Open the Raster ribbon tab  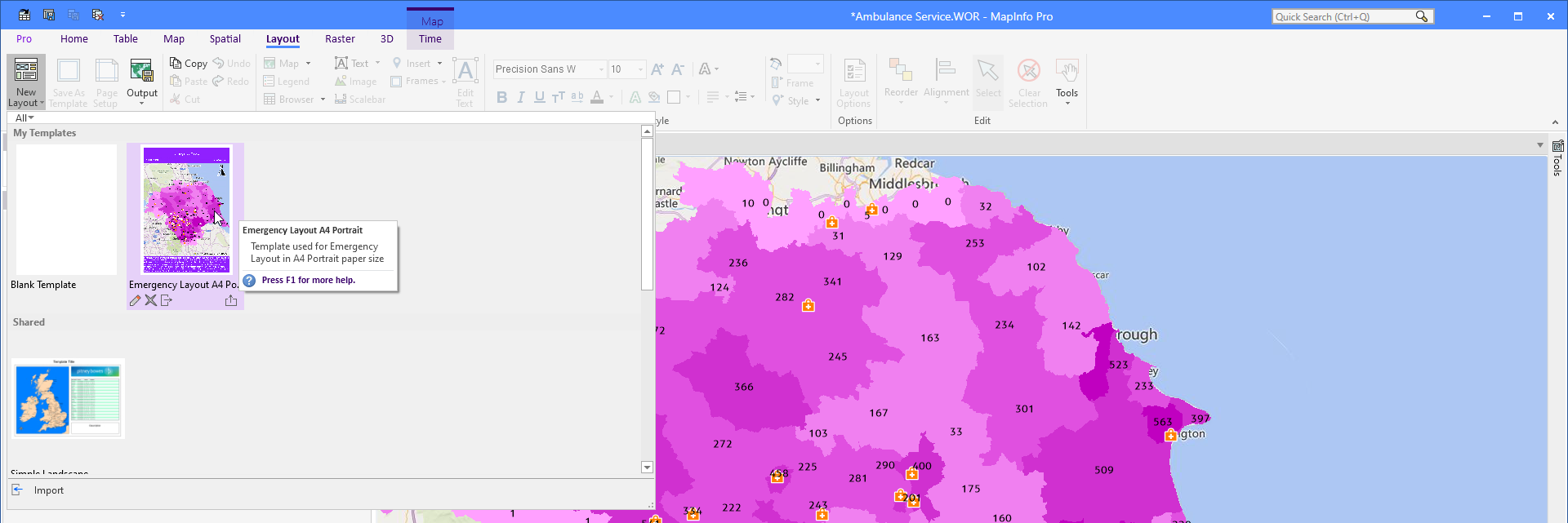tap(340, 38)
